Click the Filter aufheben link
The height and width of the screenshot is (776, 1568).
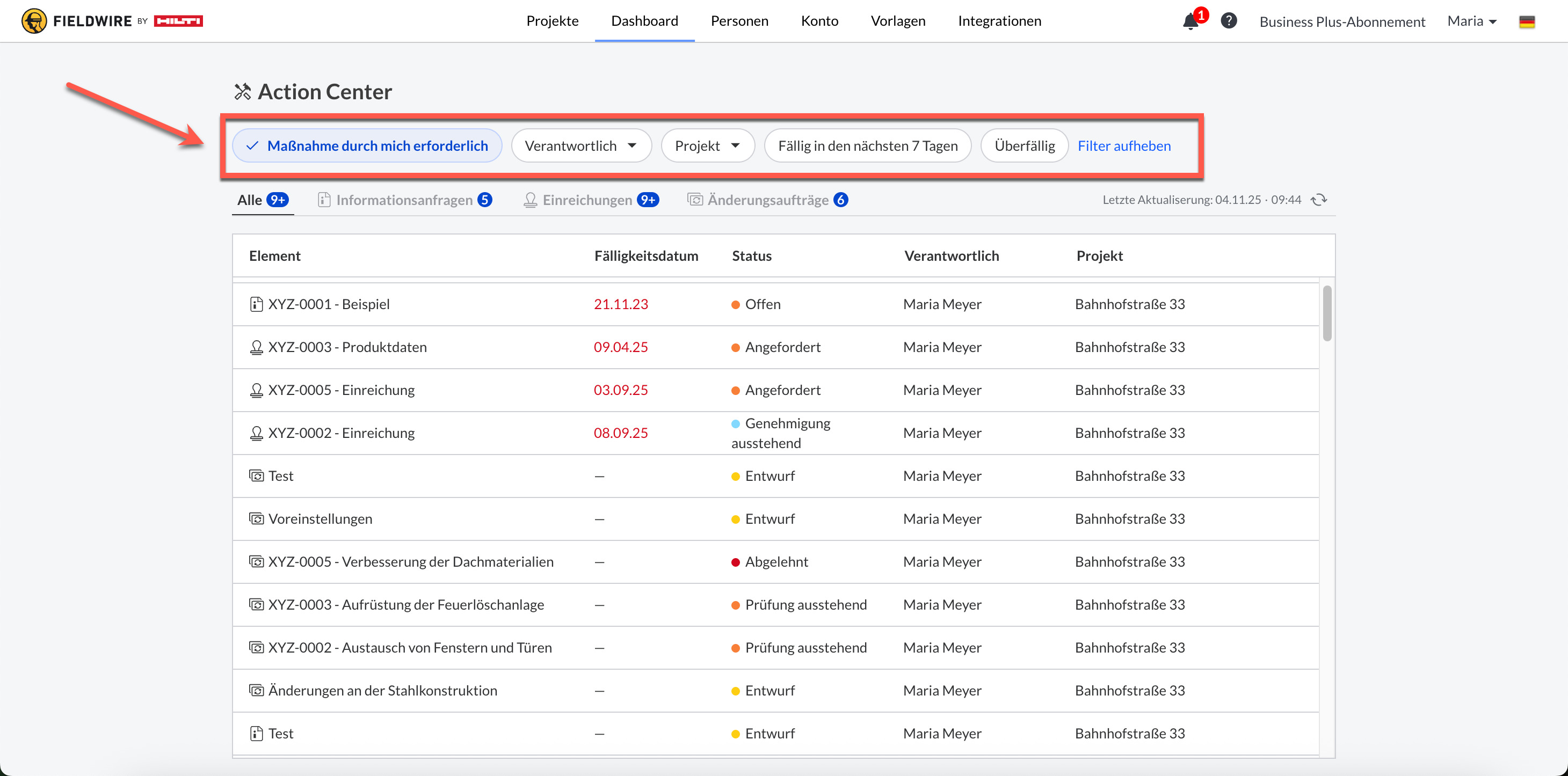[x=1124, y=146]
